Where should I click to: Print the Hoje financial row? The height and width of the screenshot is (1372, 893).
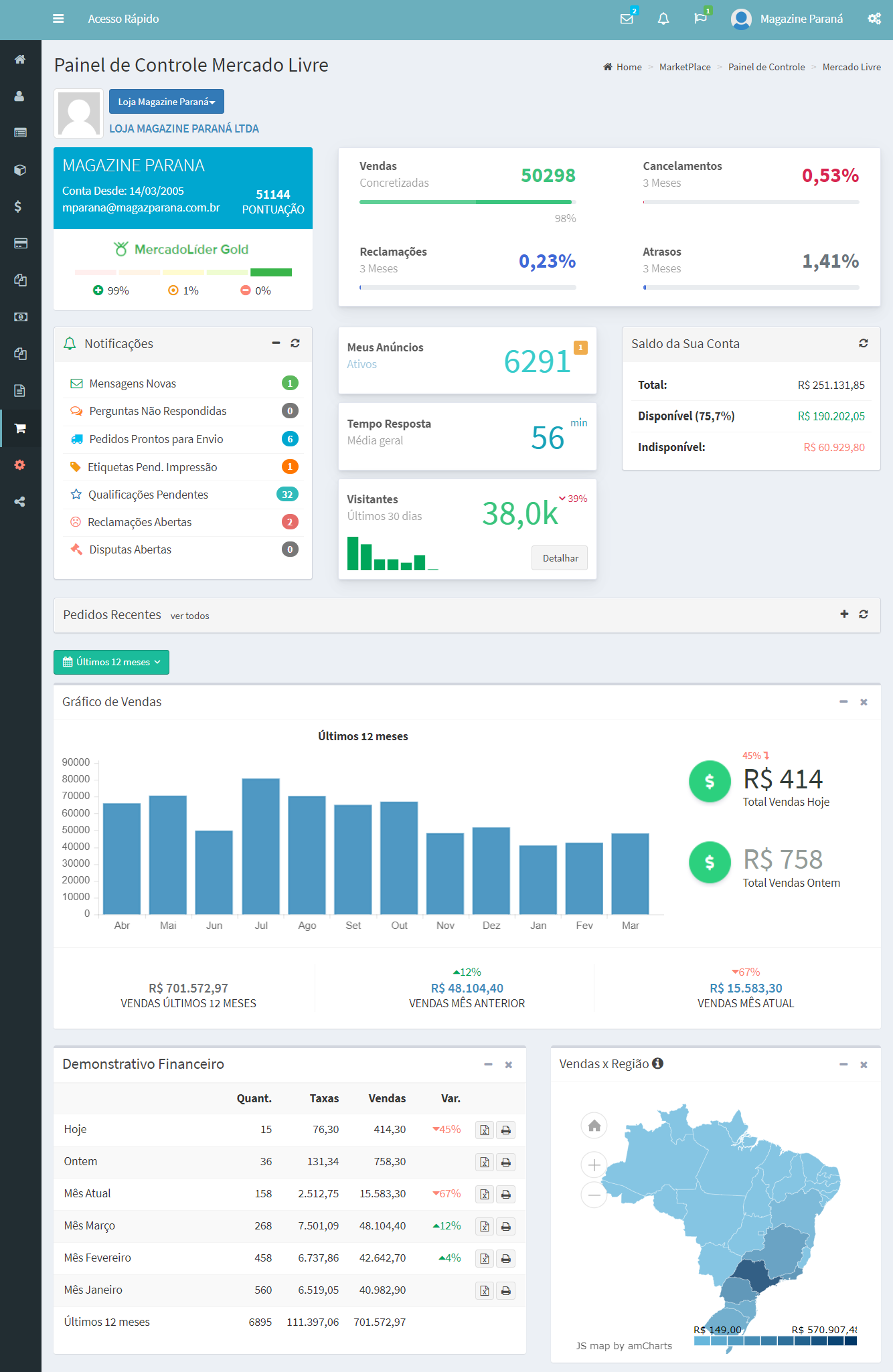506,1130
